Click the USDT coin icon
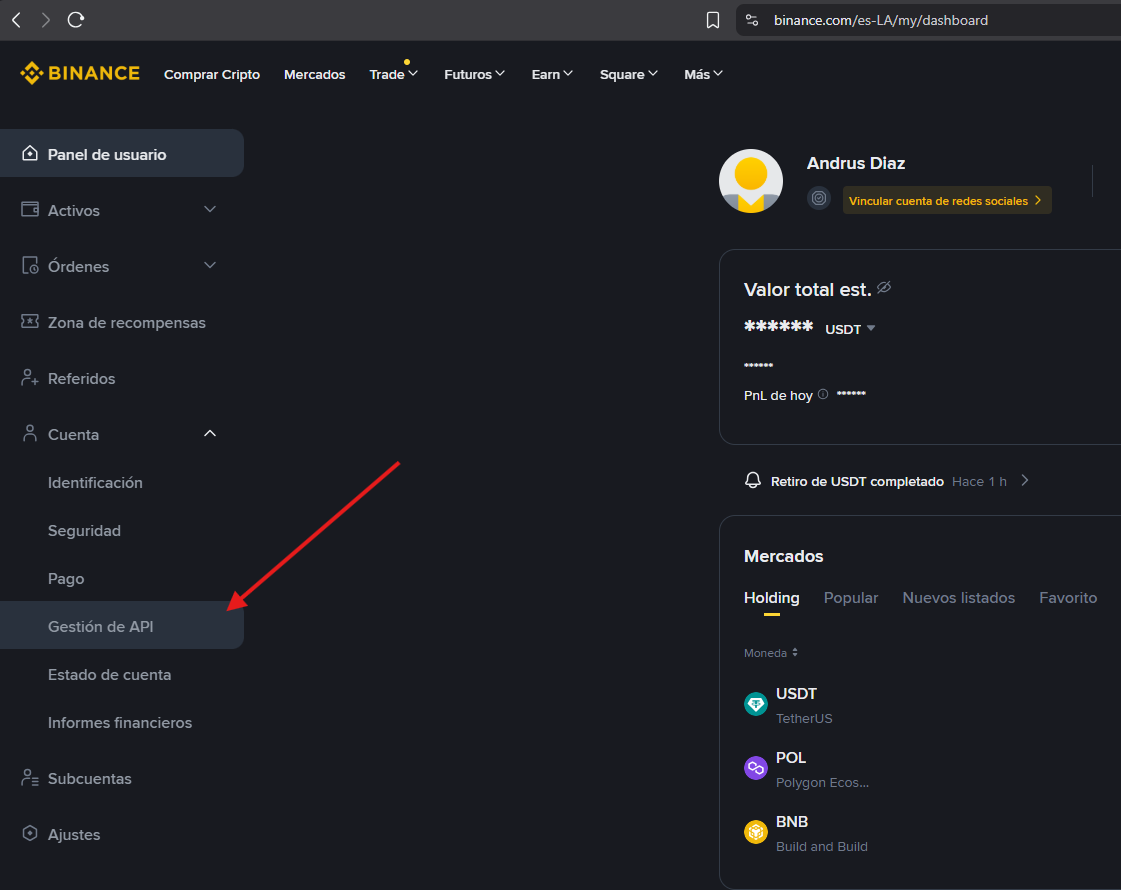The image size is (1121, 890). [756, 704]
